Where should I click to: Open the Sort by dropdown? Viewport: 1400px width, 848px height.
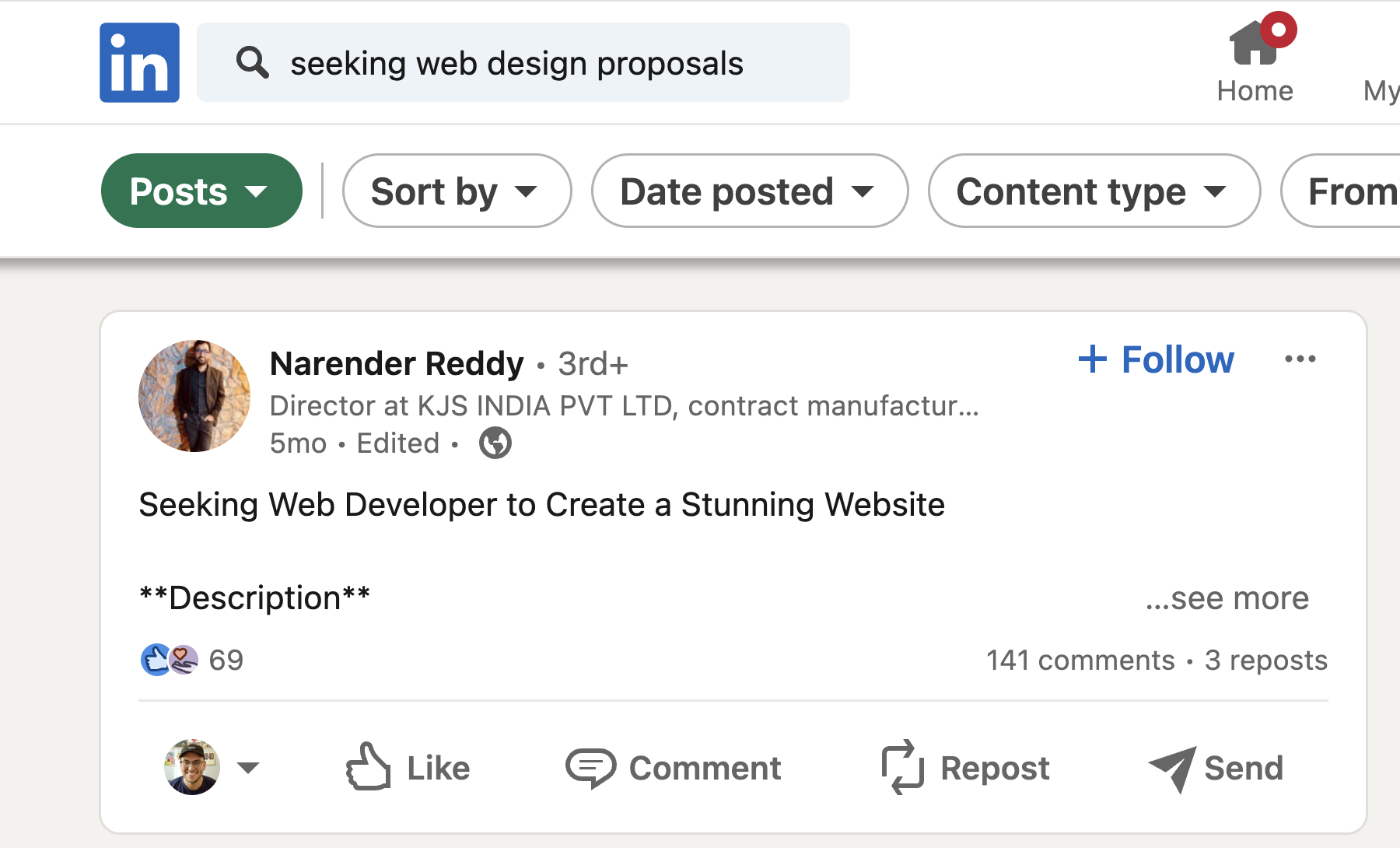tap(457, 191)
